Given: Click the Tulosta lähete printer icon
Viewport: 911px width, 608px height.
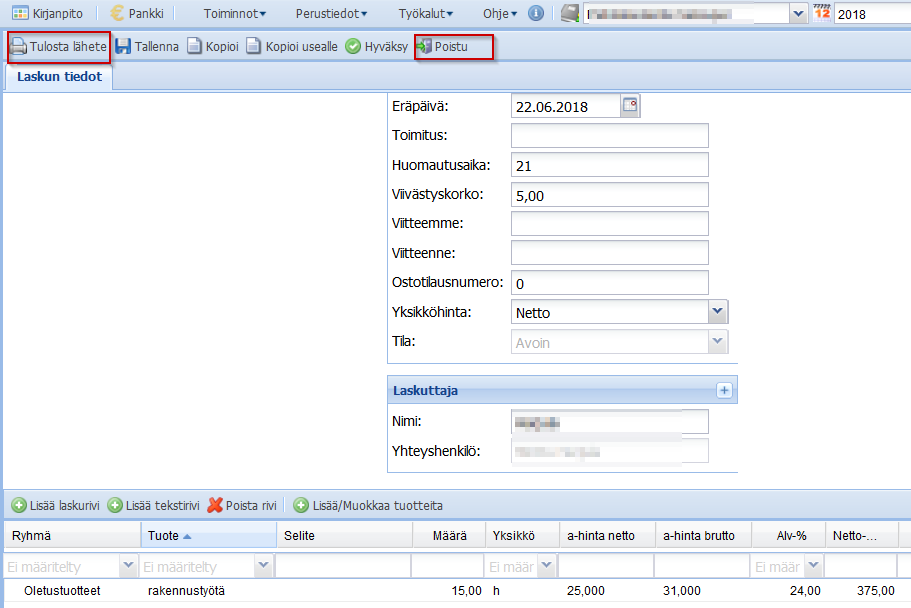Looking at the screenshot, I should [x=19, y=47].
